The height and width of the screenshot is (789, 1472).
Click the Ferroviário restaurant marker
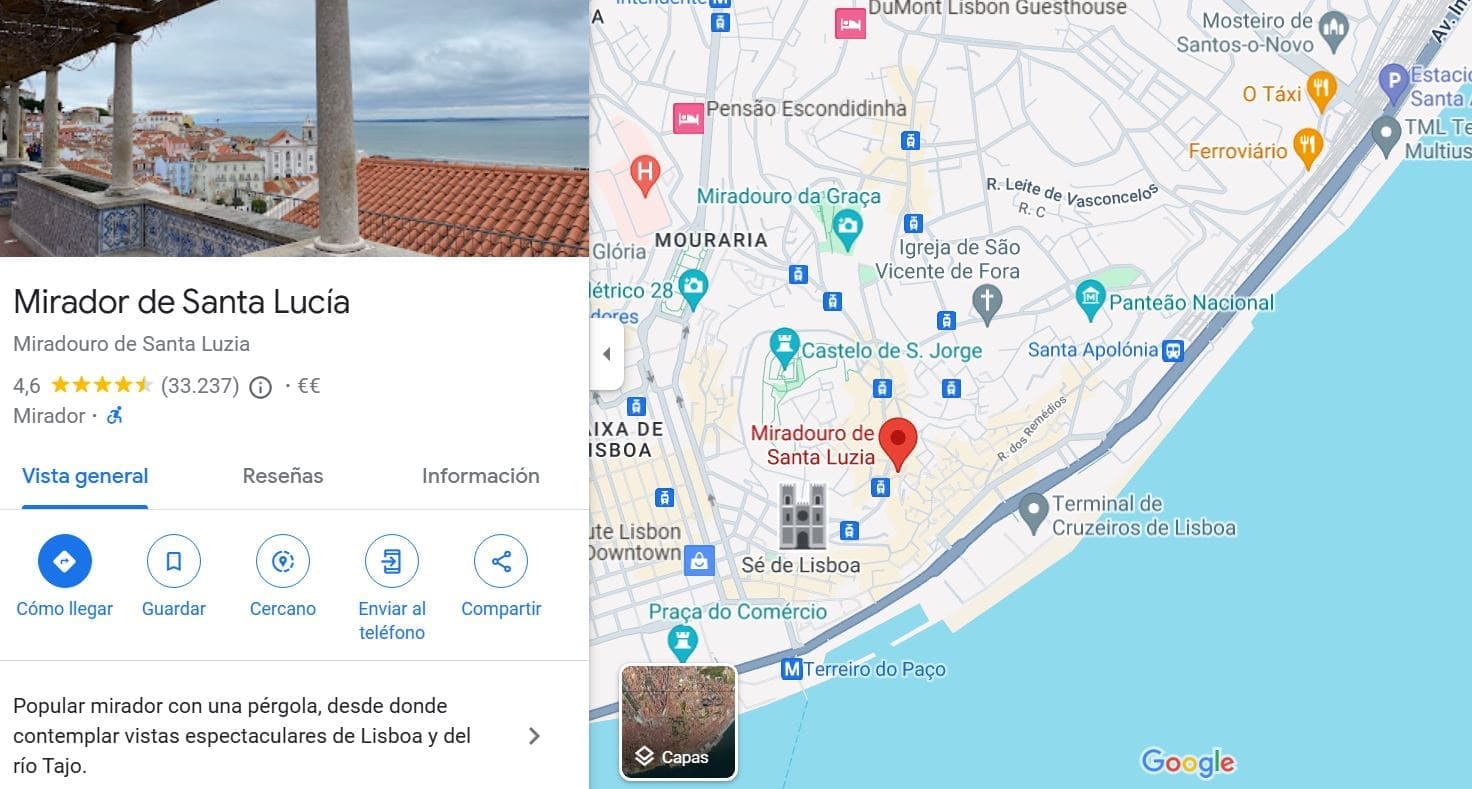pos(1308,148)
